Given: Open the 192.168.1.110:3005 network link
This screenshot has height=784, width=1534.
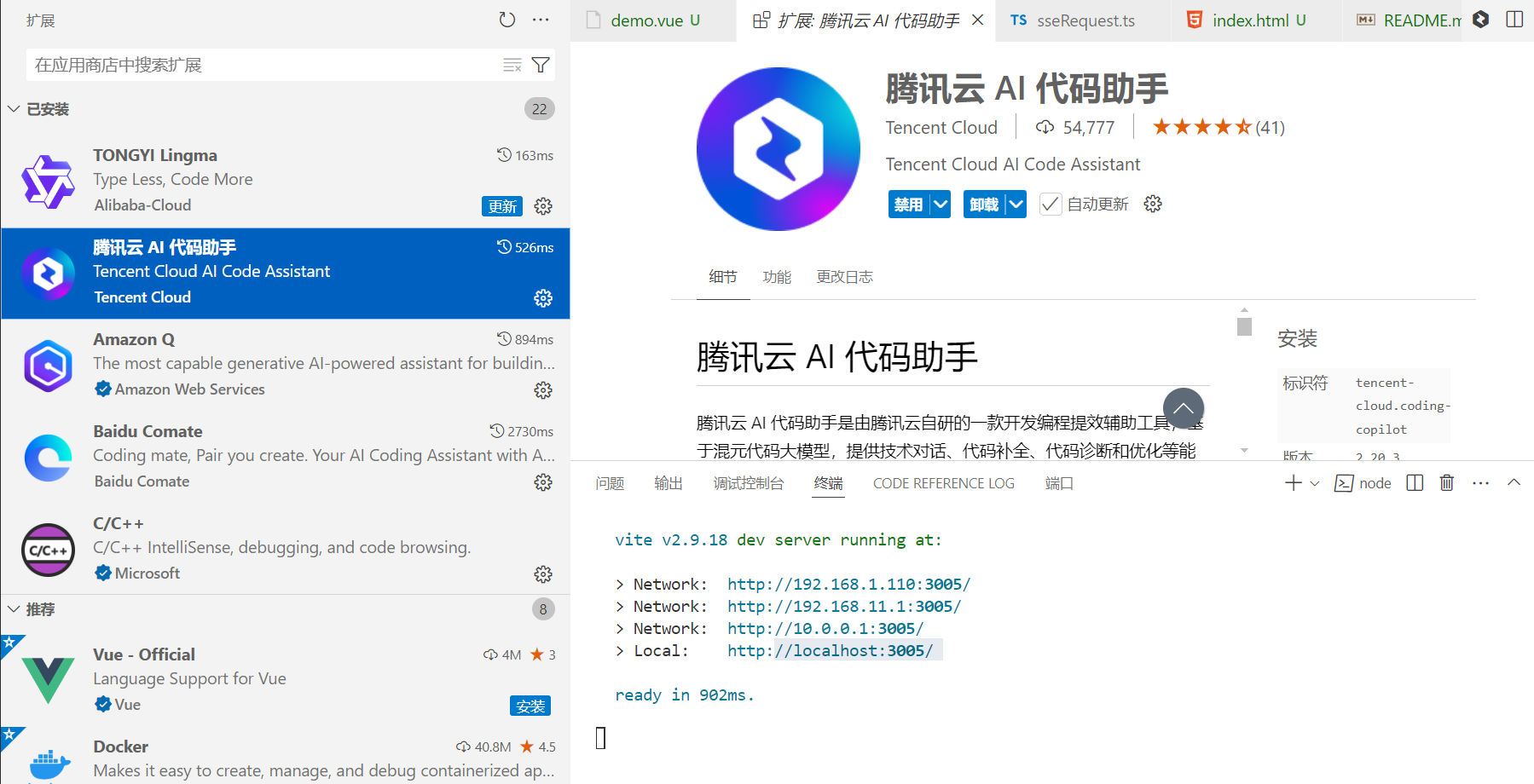Looking at the screenshot, I should click(x=849, y=584).
